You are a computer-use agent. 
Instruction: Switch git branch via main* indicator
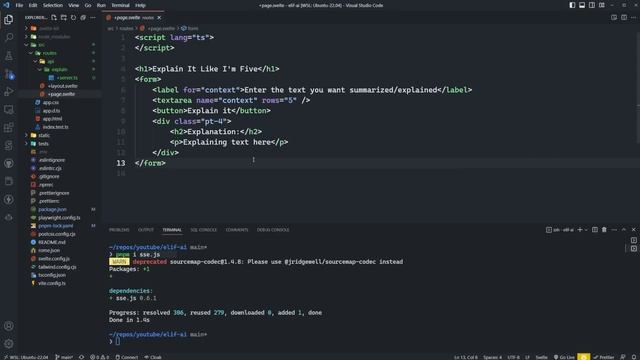[x=64, y=357]
